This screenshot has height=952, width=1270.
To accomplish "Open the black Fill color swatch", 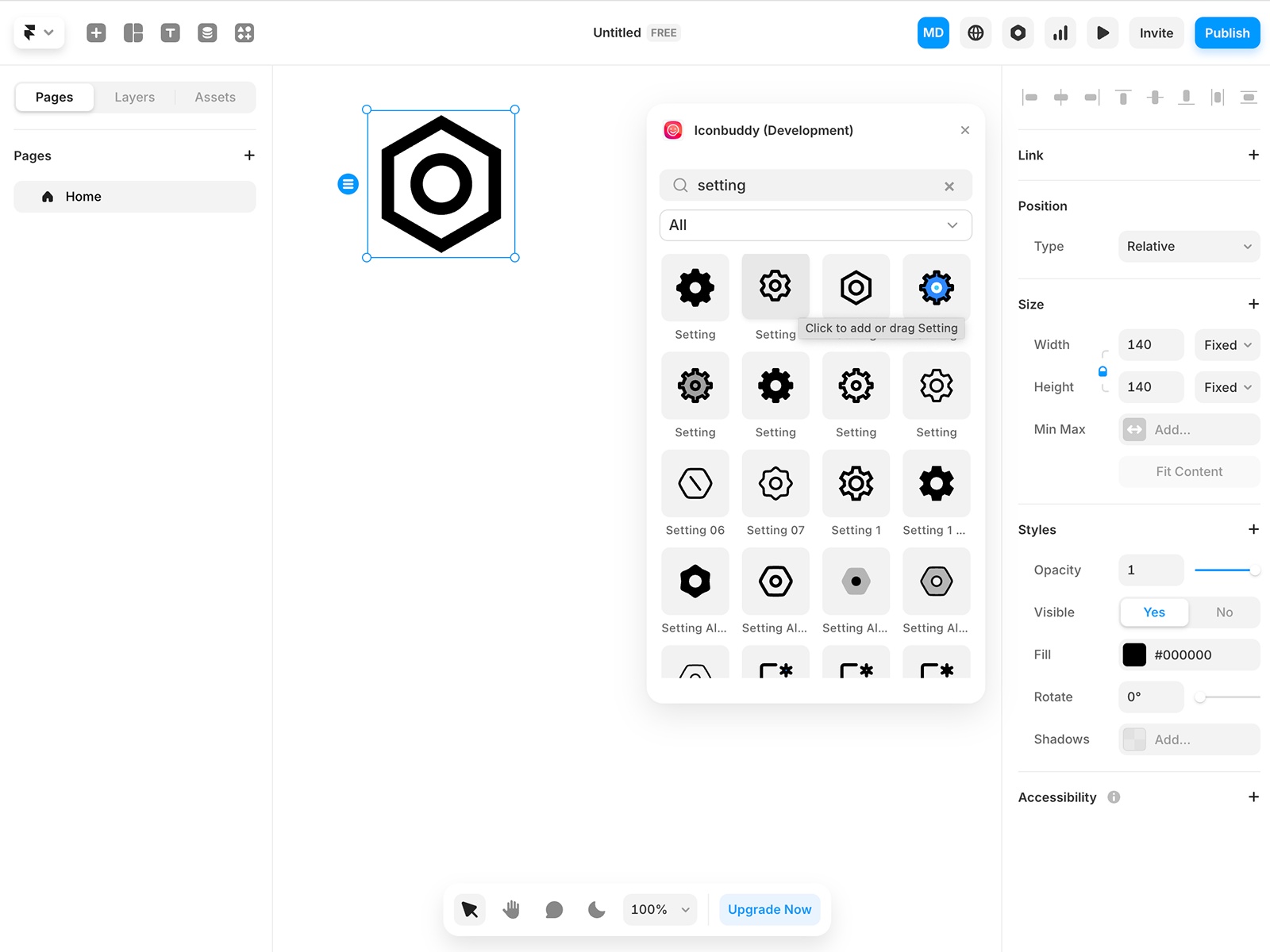I will tap(1134, 654).
